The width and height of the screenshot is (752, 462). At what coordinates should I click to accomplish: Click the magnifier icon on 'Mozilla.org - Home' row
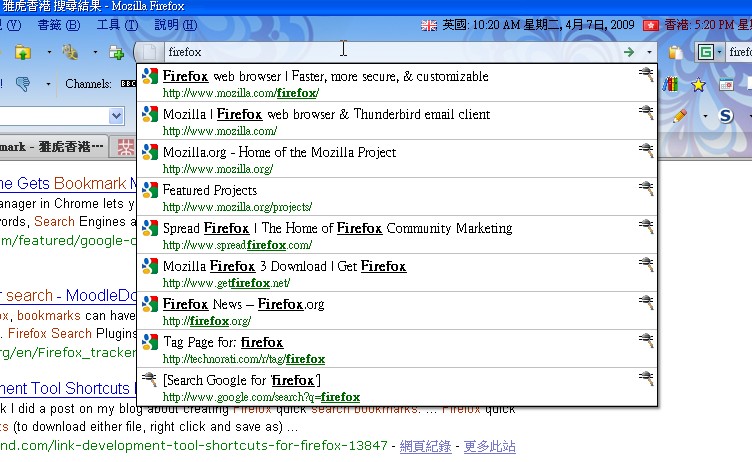646,150
